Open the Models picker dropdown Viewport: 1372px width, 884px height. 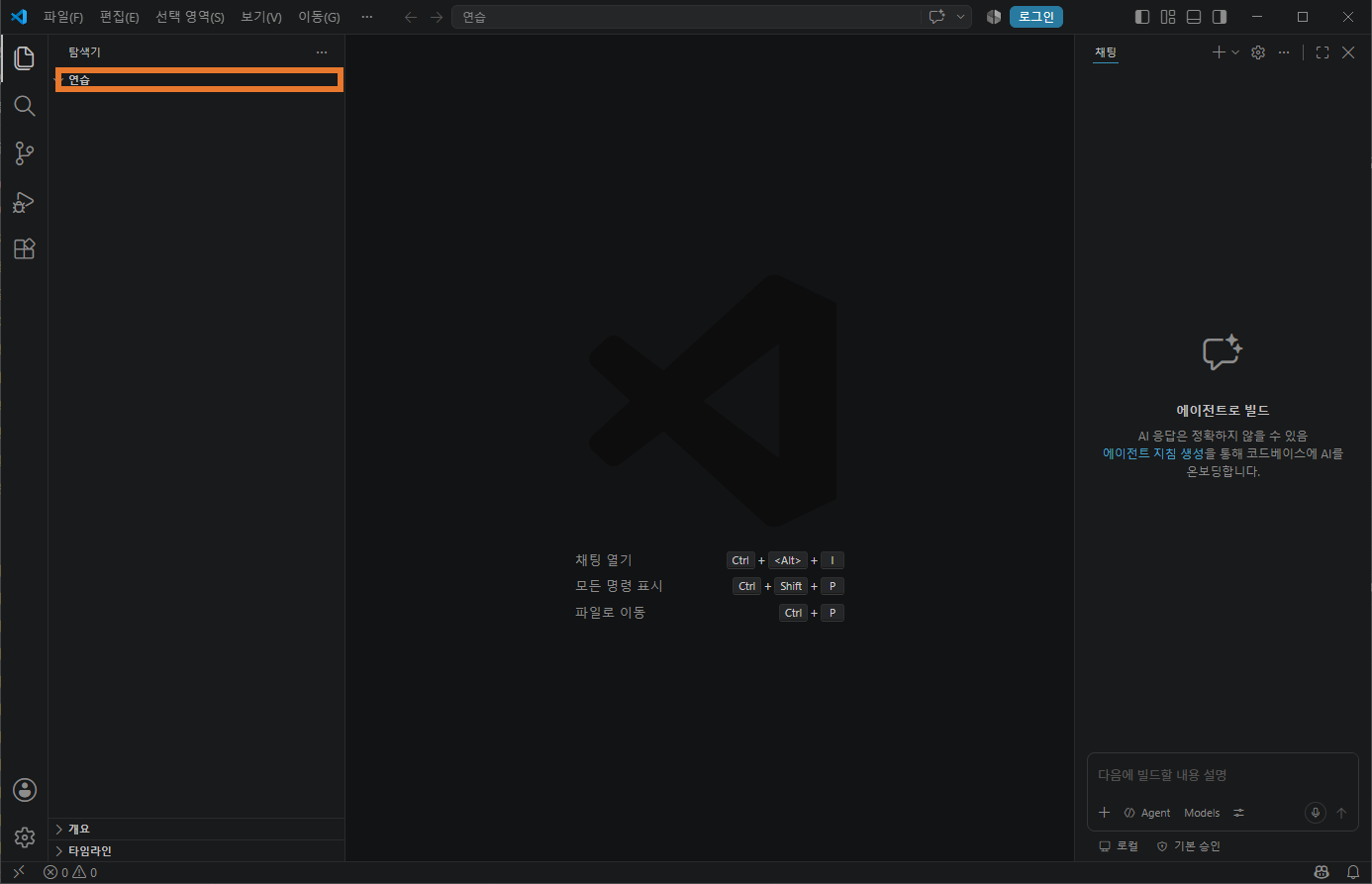(x=1202, y=813)
